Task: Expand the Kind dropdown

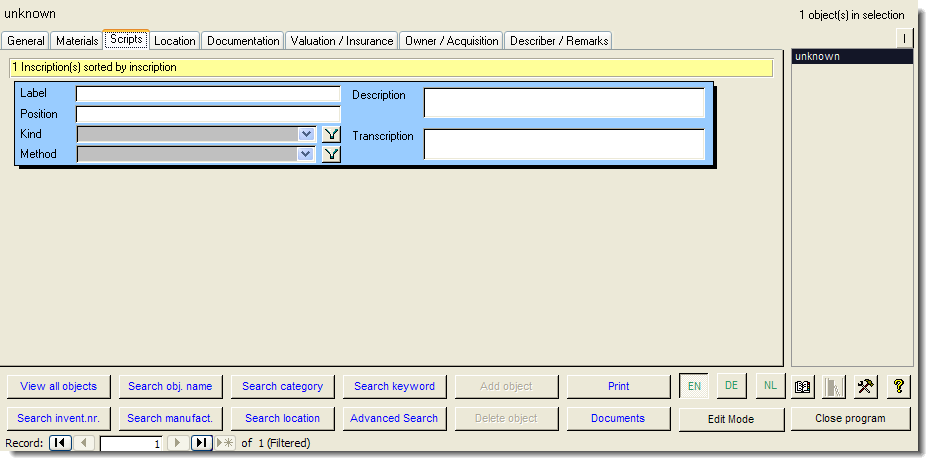Action: (x=307, y=134)
